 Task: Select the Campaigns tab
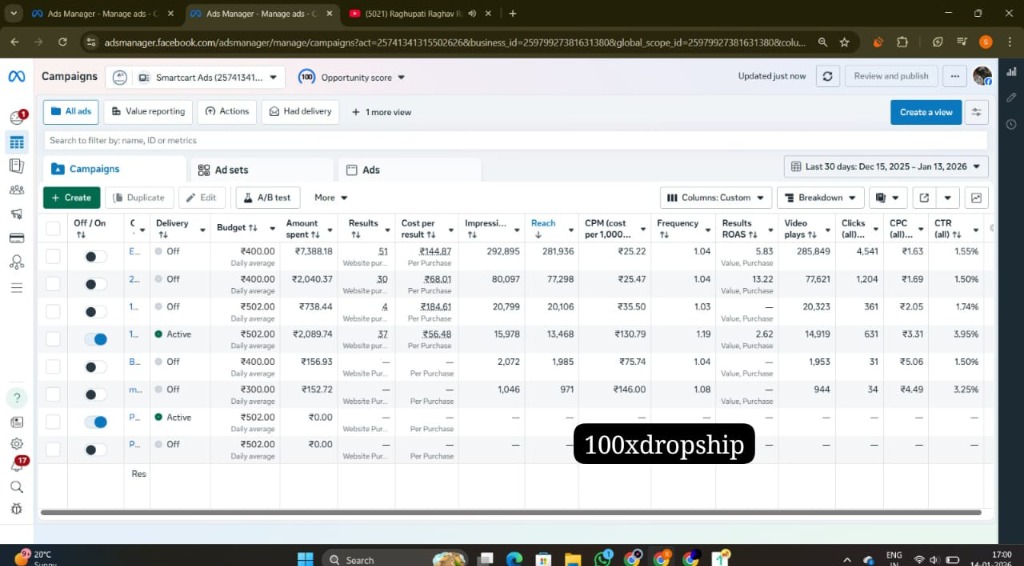click(114, 169)
